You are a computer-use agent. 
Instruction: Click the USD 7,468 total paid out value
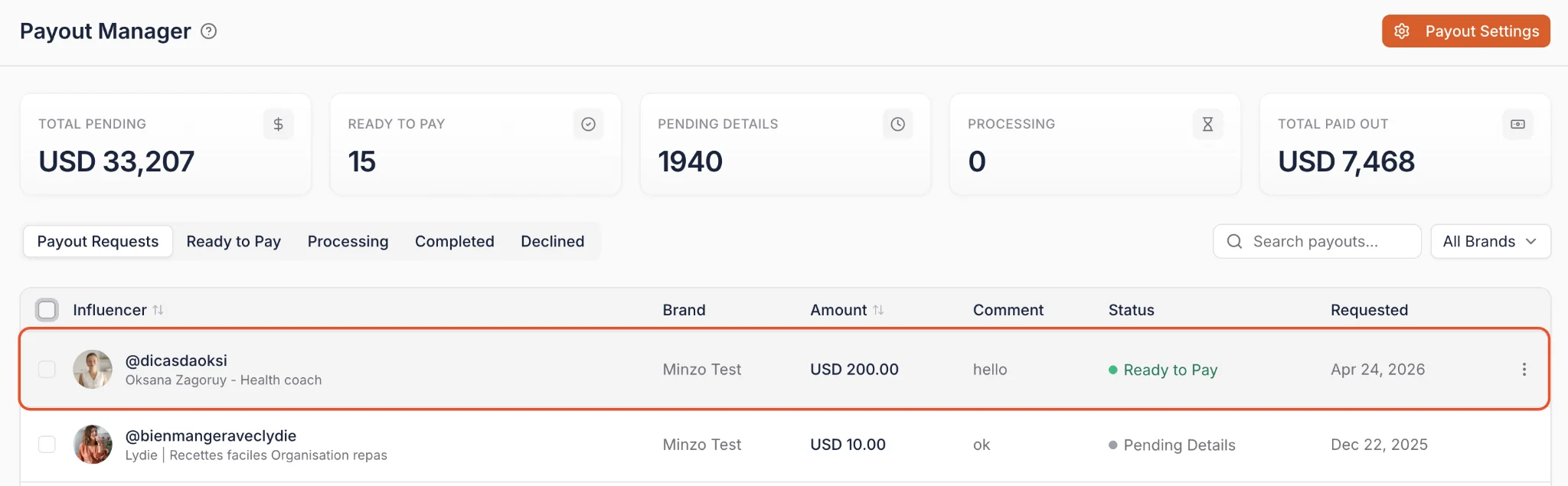pos(1346,161)
